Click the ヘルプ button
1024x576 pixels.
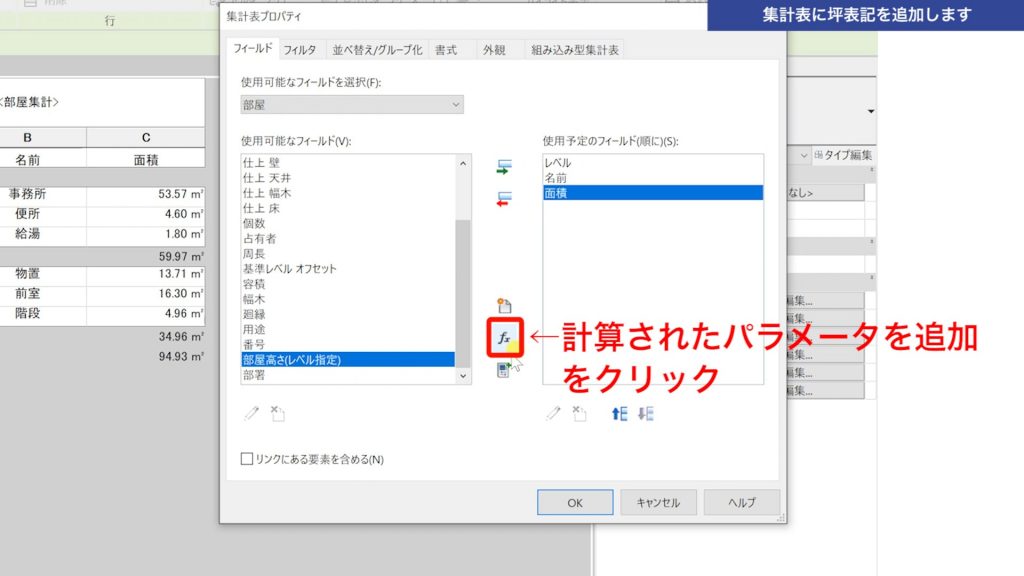(741, 502)
